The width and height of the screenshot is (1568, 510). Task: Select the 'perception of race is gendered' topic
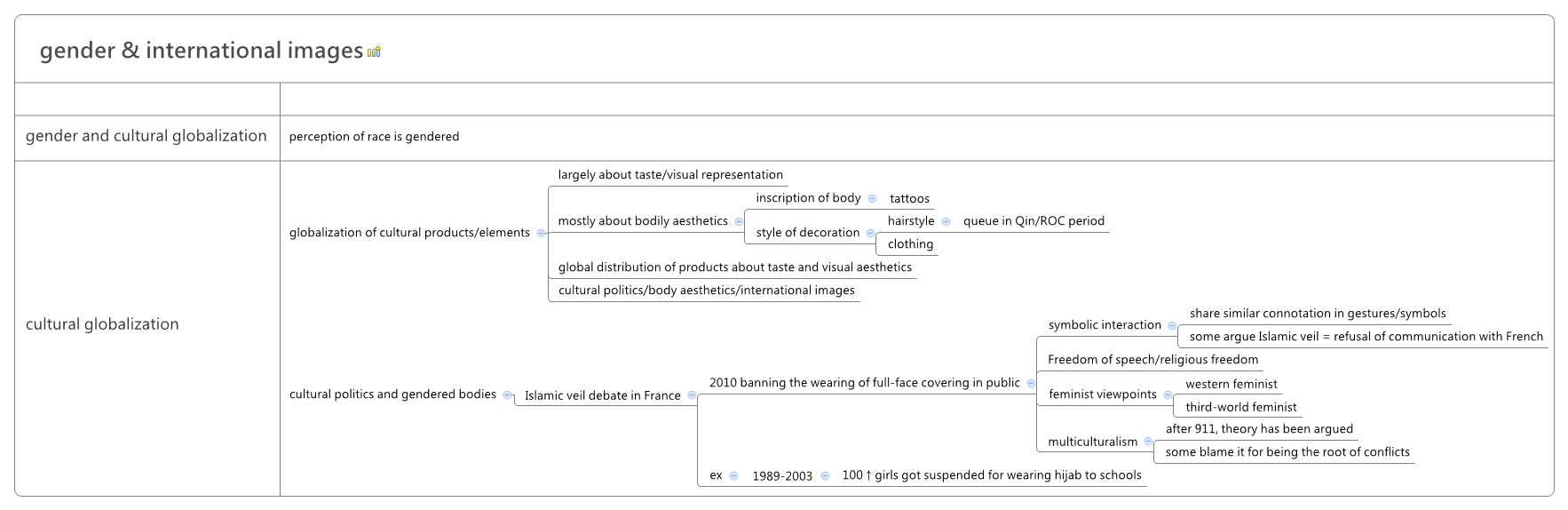click(x=374, y=137)
